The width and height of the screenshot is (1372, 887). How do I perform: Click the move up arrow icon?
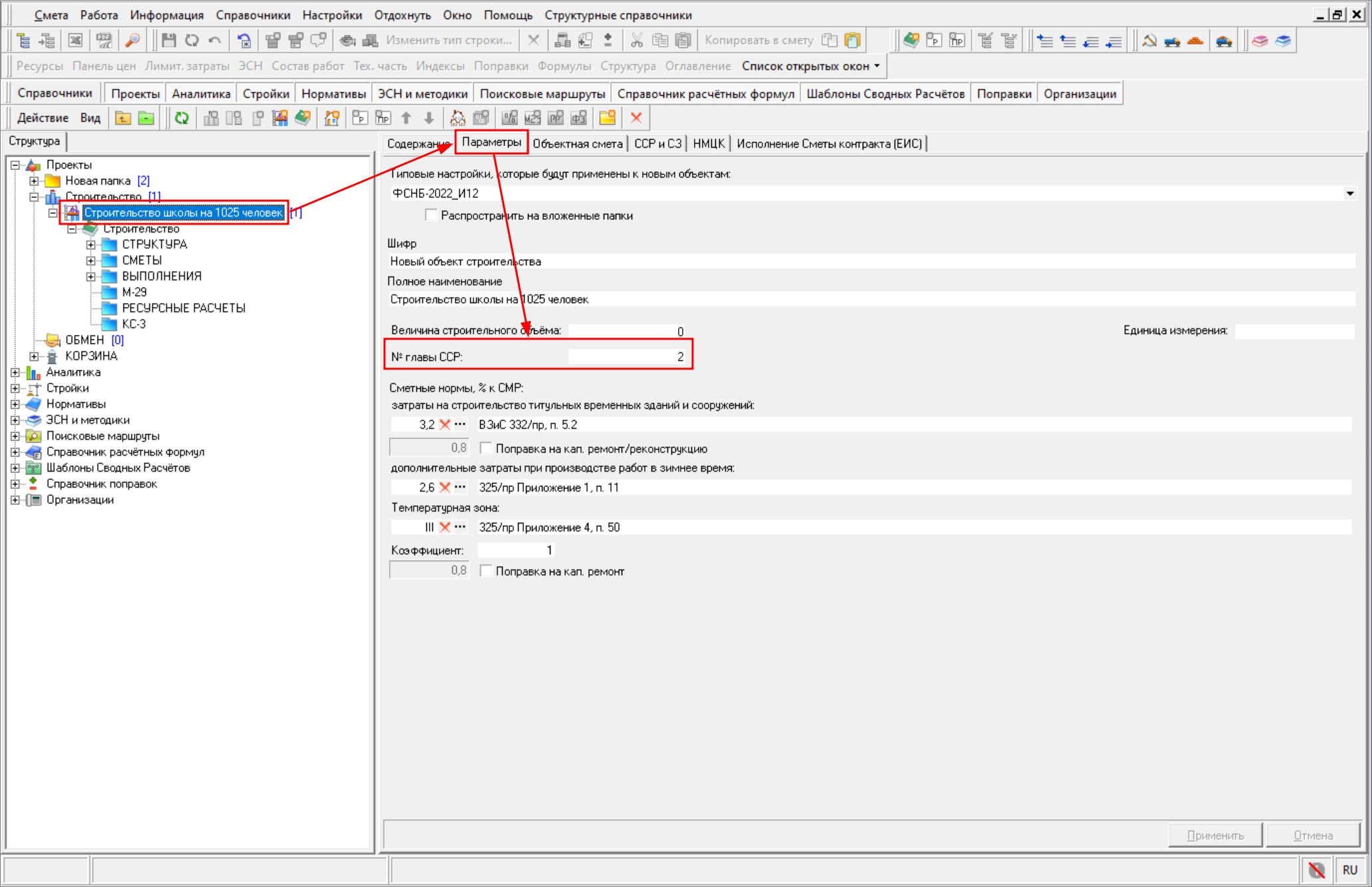coord(406,118)
